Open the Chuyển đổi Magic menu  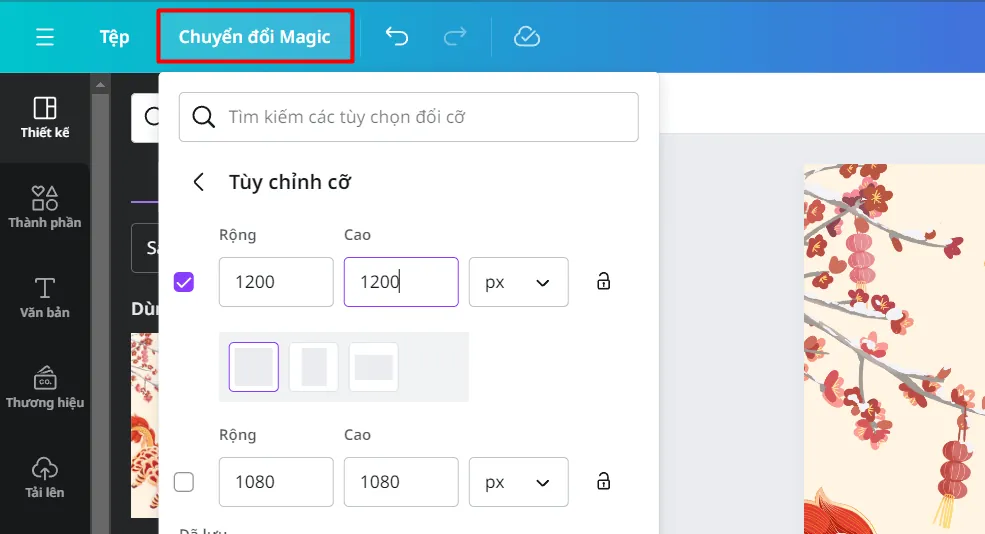[x=254, y=36]
